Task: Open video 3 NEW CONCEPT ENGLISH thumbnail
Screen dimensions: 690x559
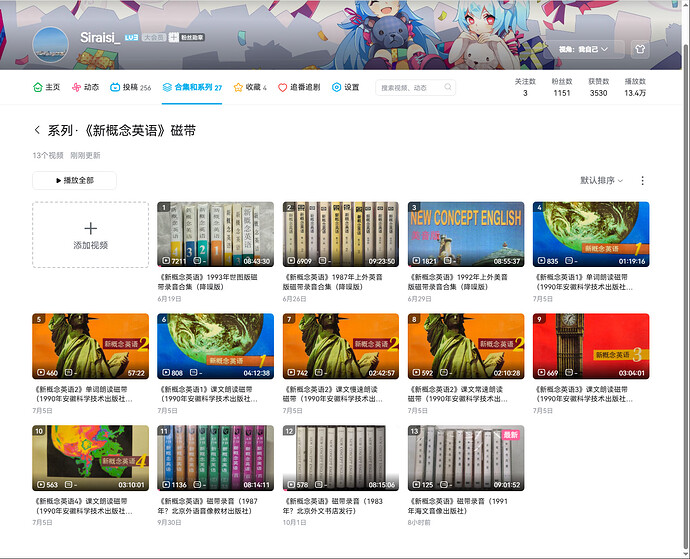Action: coord(466,234)
